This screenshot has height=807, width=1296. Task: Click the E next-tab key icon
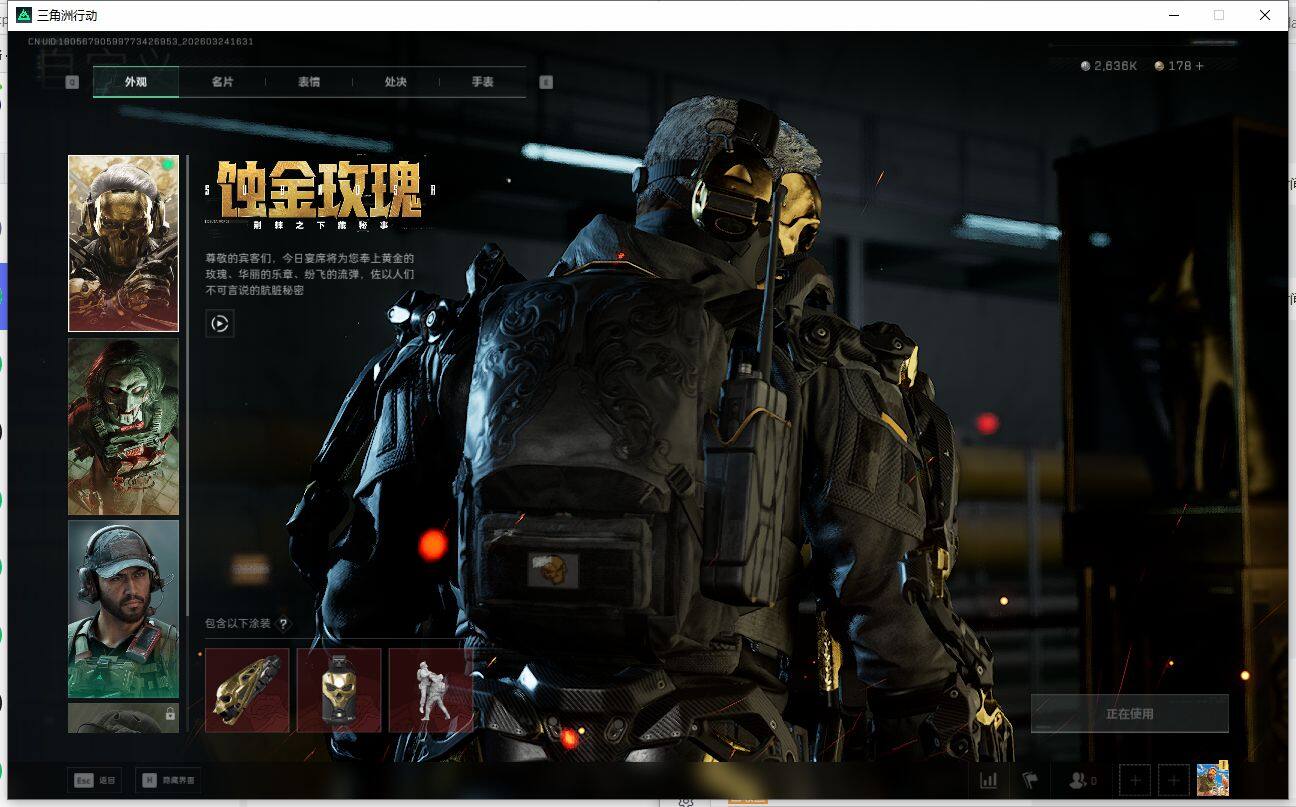(x=546, y=82)
